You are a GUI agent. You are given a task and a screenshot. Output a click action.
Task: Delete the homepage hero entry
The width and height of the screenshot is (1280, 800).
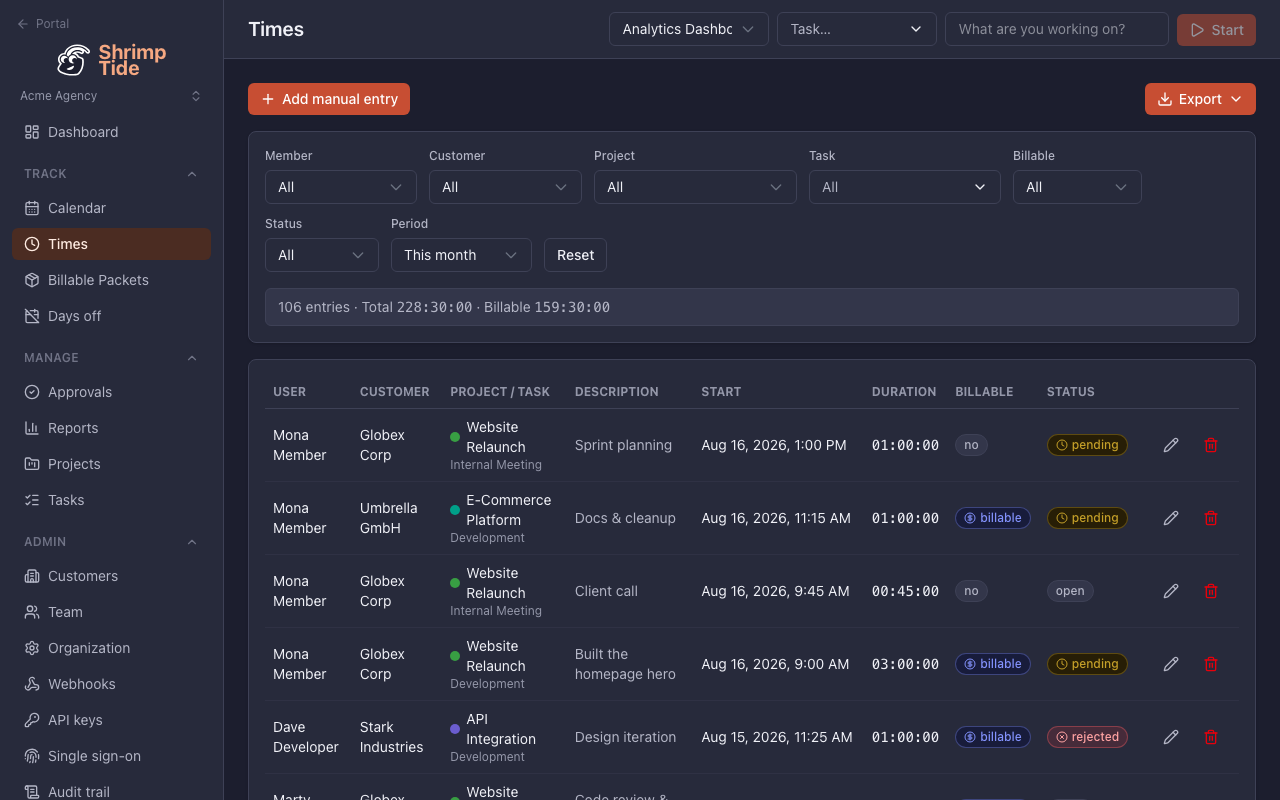[1211, 664]
